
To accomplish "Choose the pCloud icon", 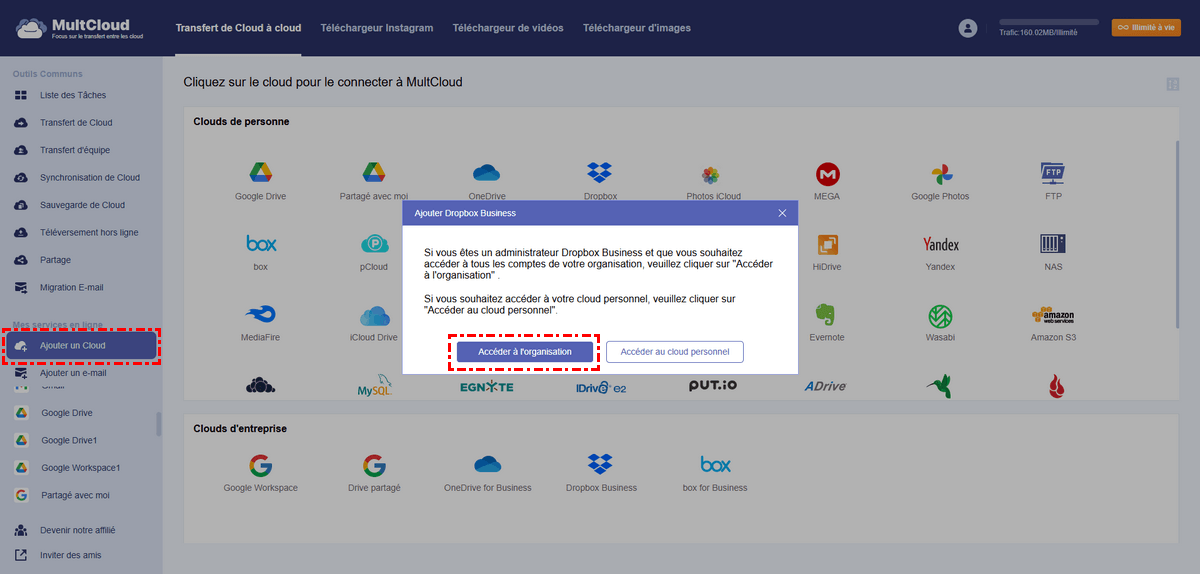I will coord(374,243).
